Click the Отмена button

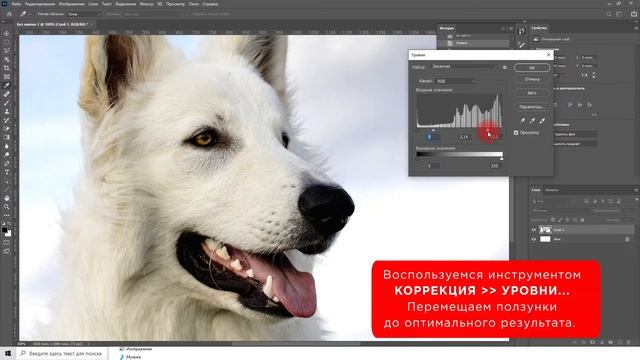click(532, 80)
